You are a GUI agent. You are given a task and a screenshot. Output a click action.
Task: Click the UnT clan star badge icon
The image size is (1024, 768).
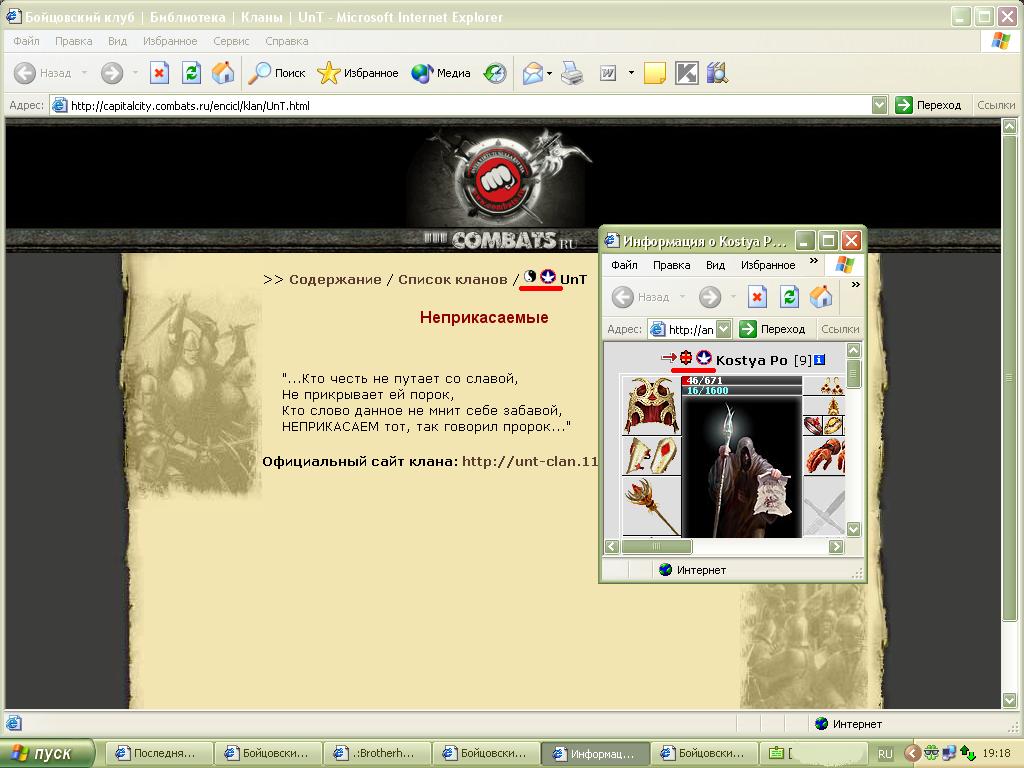pos(548,277)
